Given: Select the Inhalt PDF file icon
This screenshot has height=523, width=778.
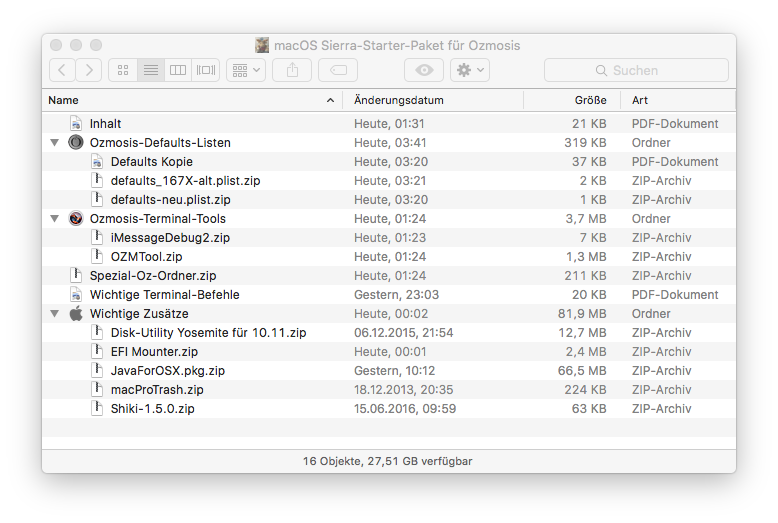Looking at the screenshot, I should (76, 123).
